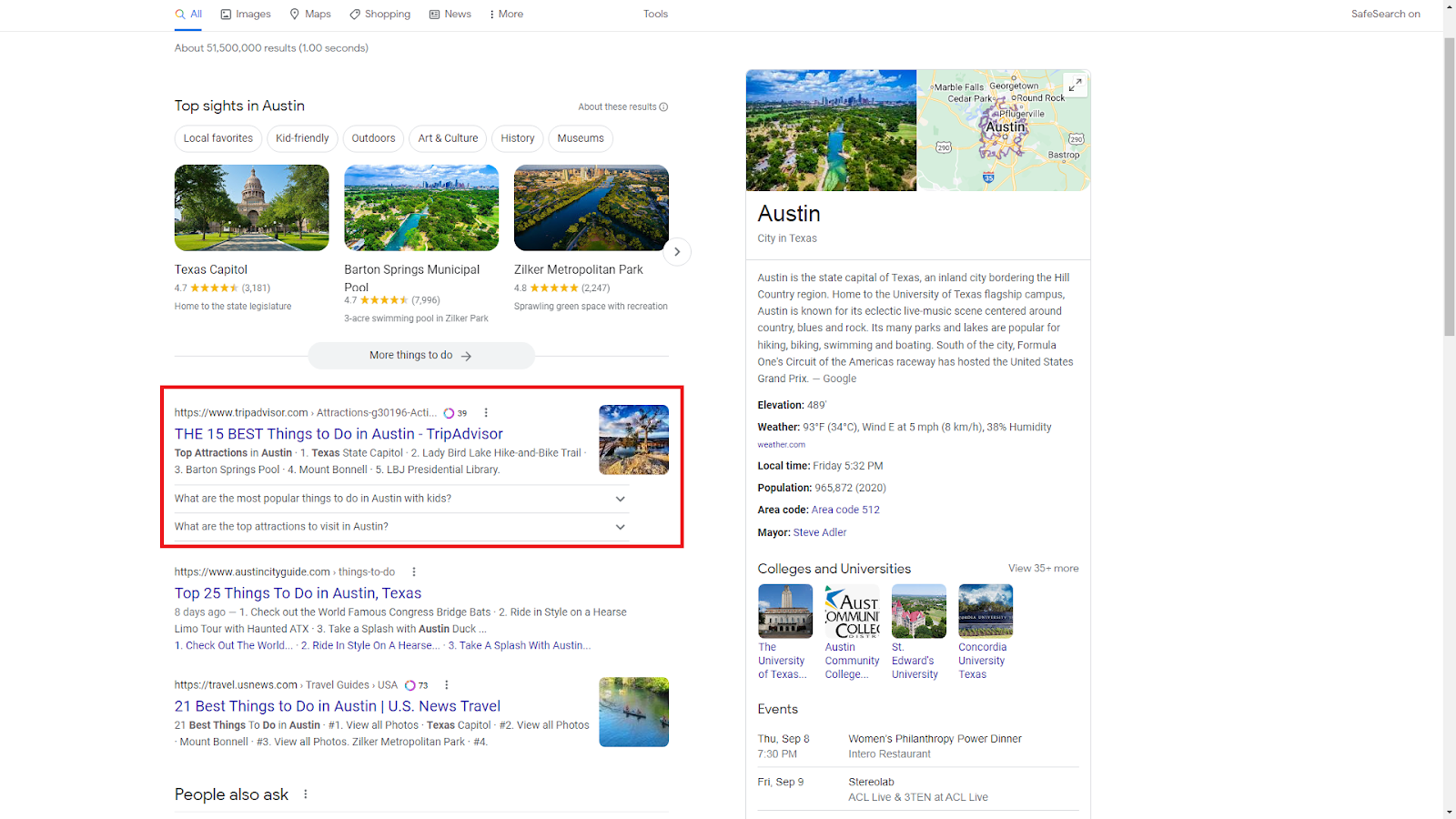
Task: Select the Museums filter chip
Action: coord(581,138)
